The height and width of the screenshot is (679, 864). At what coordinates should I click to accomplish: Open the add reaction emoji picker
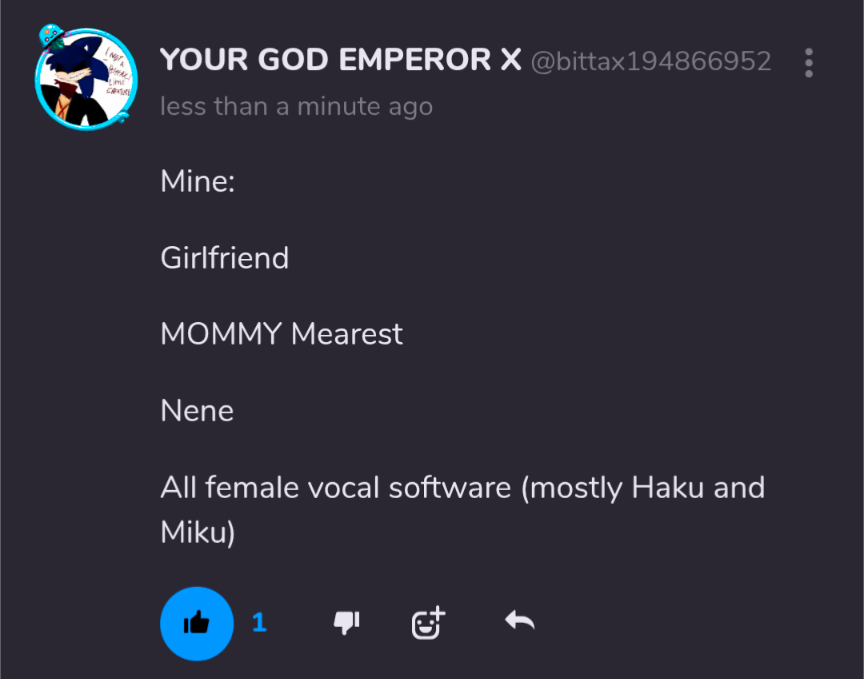428,623
